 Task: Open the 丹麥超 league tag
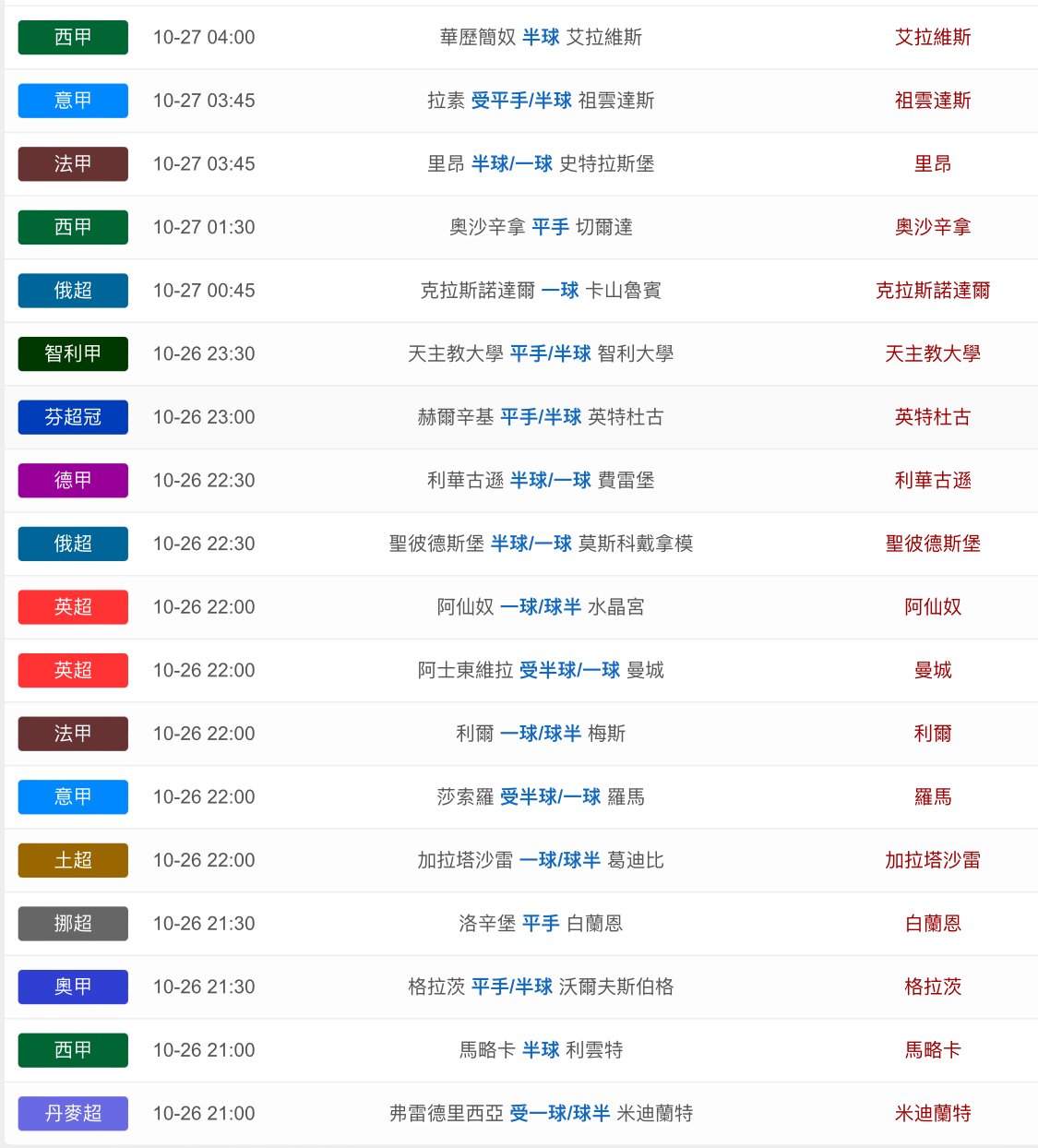point(73,1113)
